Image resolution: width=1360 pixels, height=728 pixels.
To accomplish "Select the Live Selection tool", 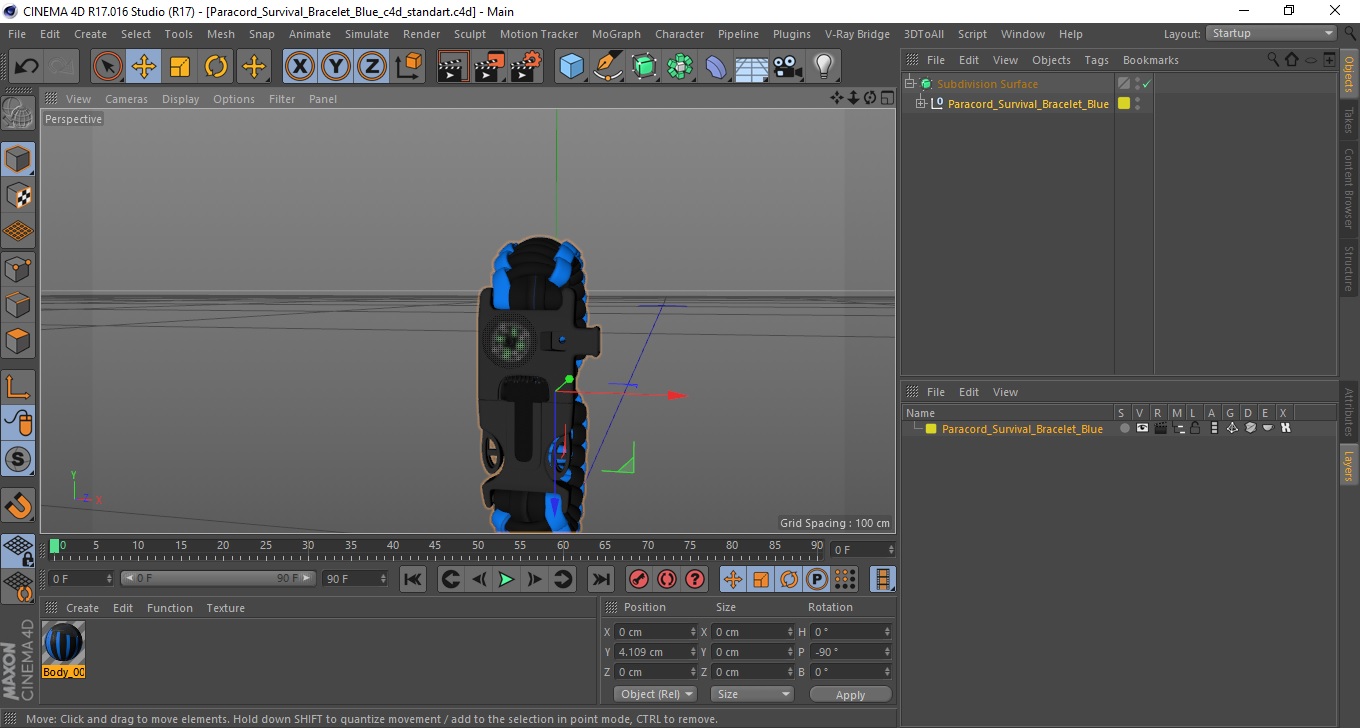I will [x=108, y=67].
